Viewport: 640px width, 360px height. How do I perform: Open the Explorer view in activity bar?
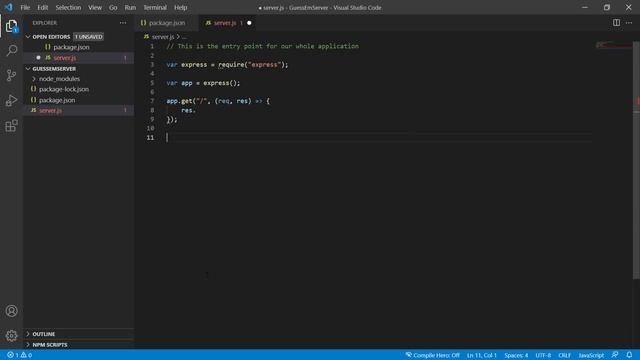tap(11, 27)
